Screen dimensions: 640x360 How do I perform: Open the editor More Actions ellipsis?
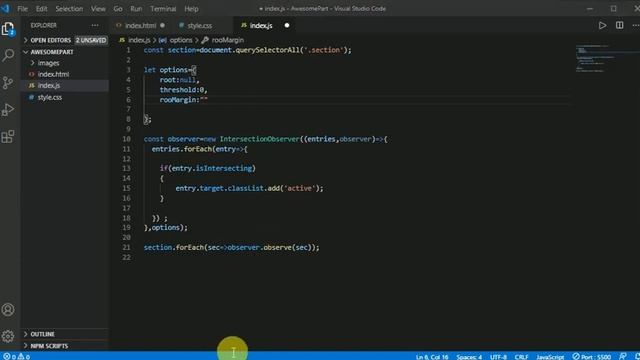(x=636, y=25)
